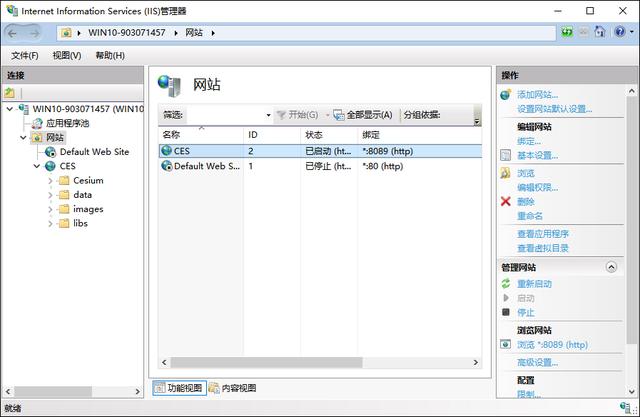Image resolution: width=640 pixels, height=417 pixels.
Task: Click 编辑权限... link
Action: (537, 187)
